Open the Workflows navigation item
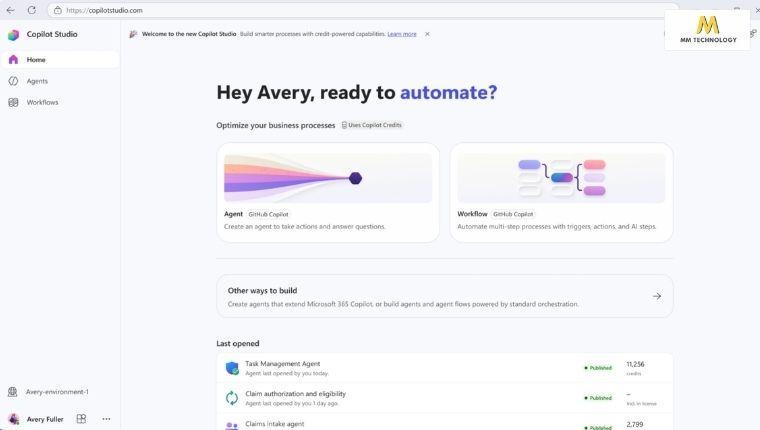Screen dimensions: 760x430 click(x=60, y=102)
